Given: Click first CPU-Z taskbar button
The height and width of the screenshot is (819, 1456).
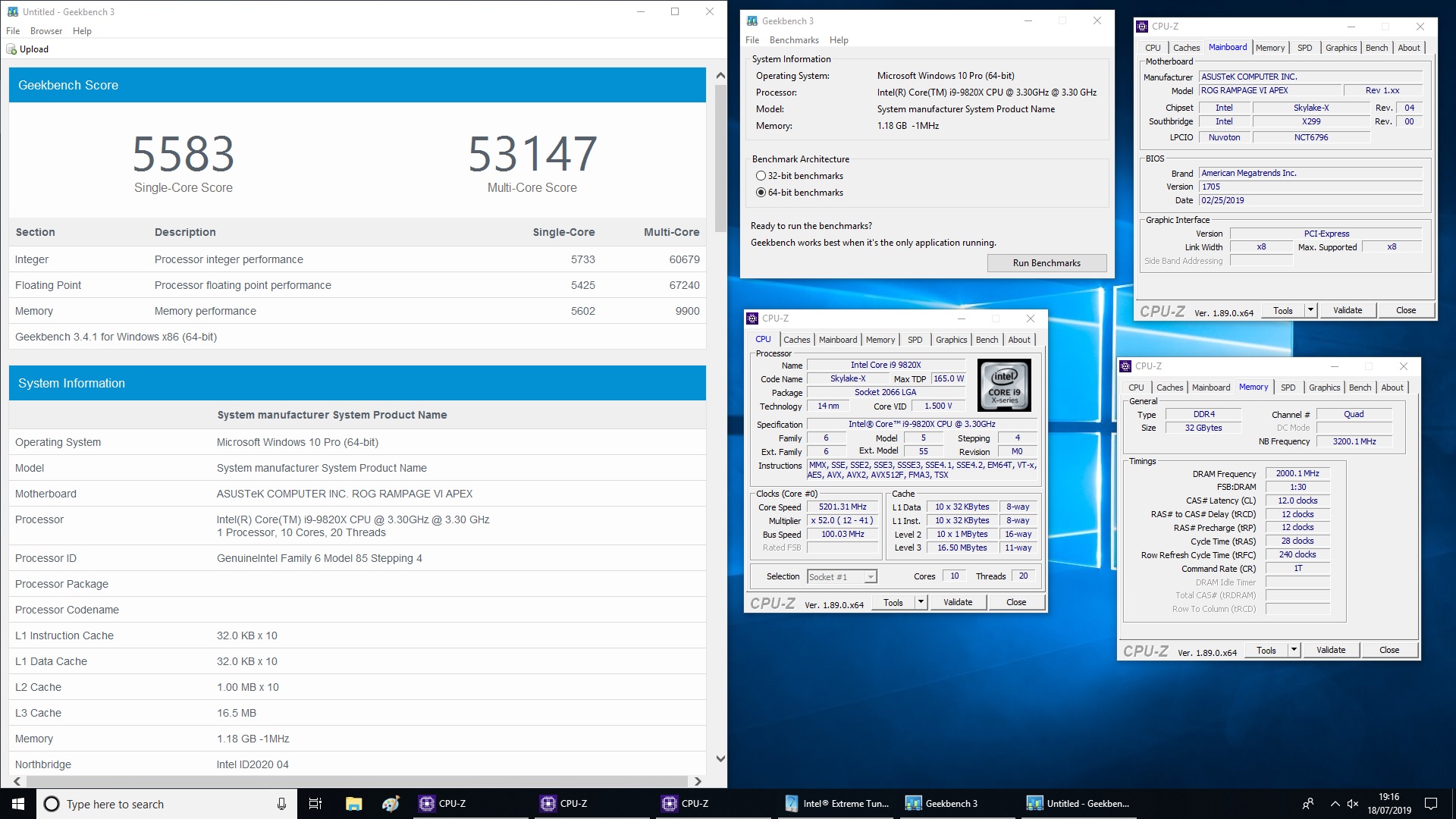Looking at the screenshot, I should point(470,804).
